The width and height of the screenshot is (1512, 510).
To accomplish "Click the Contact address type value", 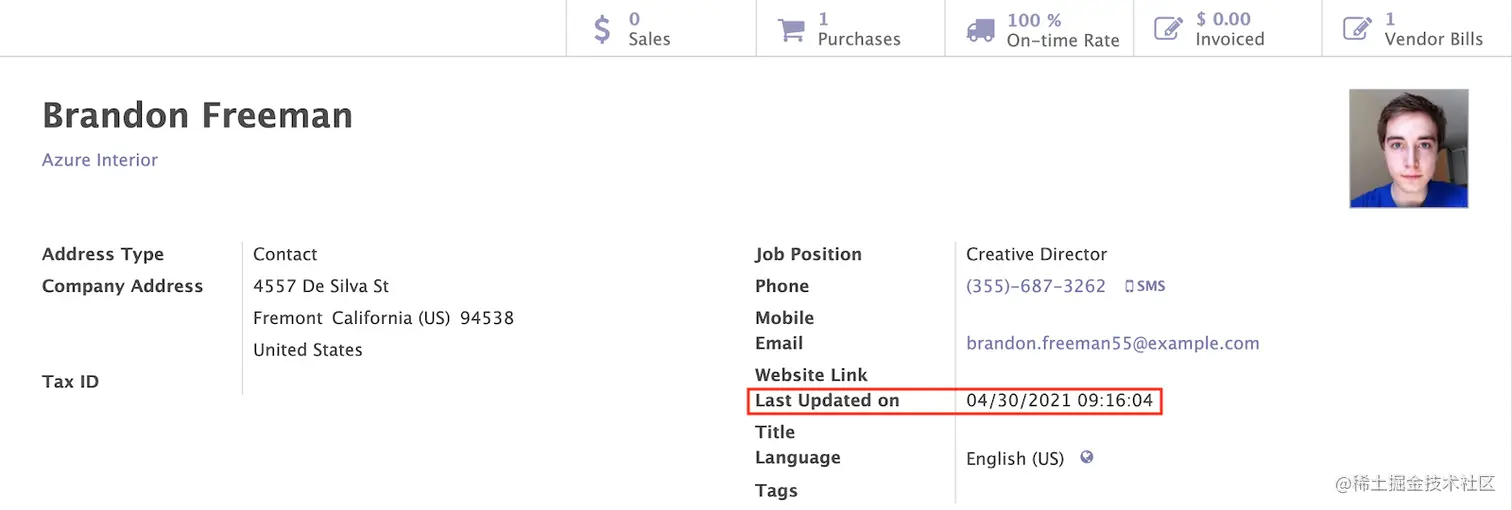I will [285, 254].
